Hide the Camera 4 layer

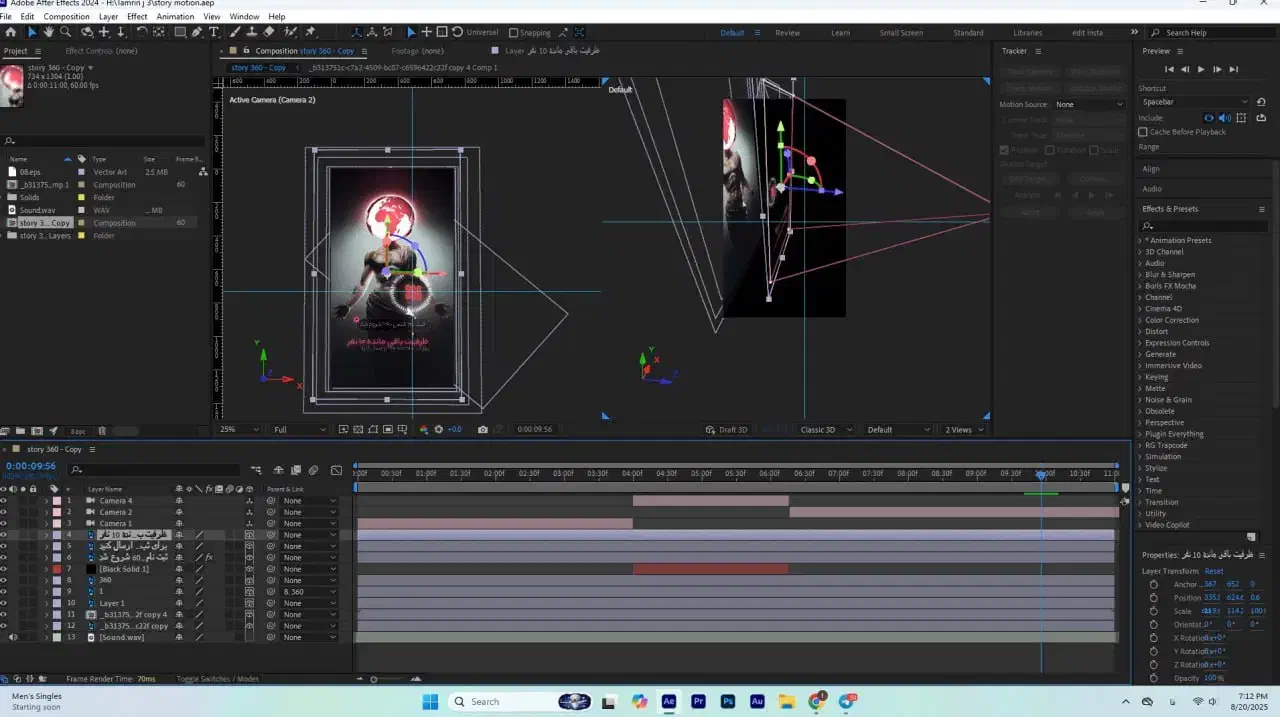[x=4, y=501]
